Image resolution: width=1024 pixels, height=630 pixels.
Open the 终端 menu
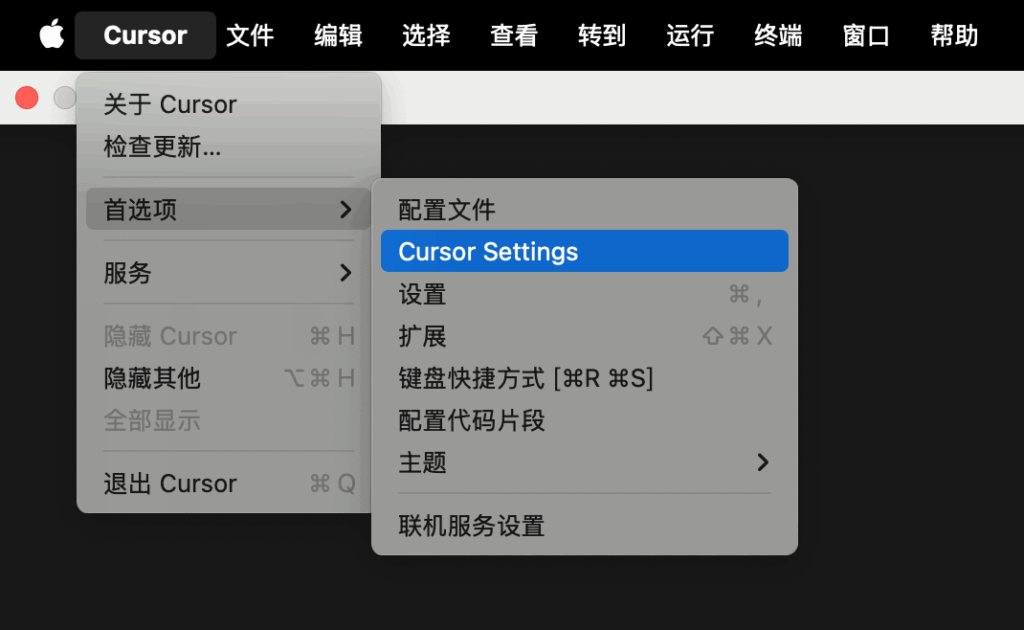778,36
